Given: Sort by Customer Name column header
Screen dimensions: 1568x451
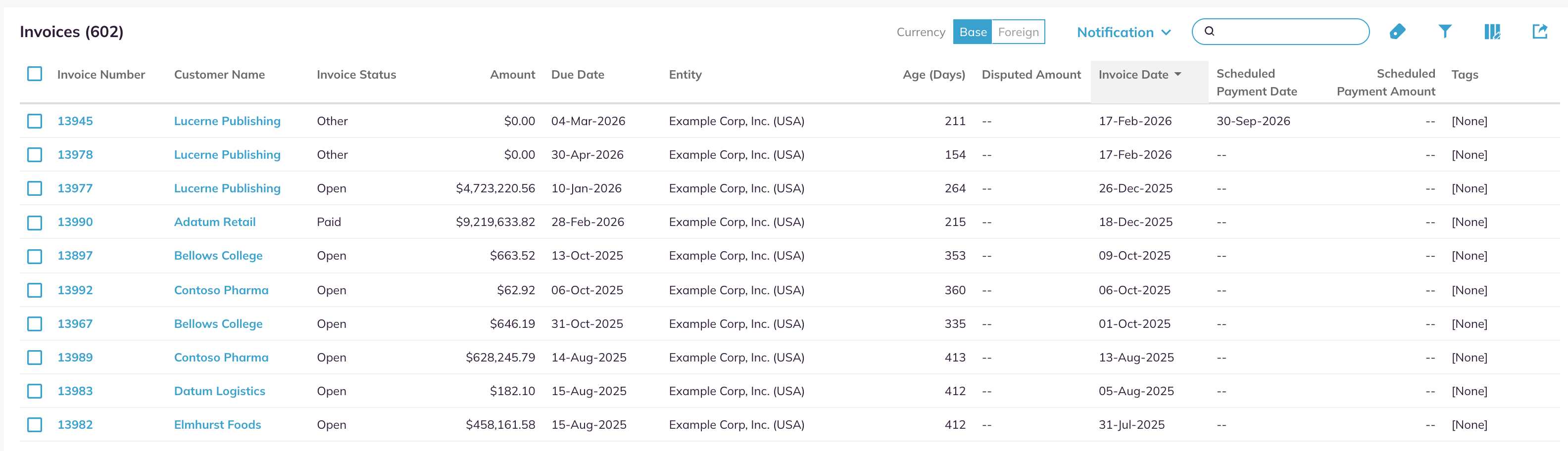Looking at the screenshot, I should pyautogui.click(x=219, y=74).
